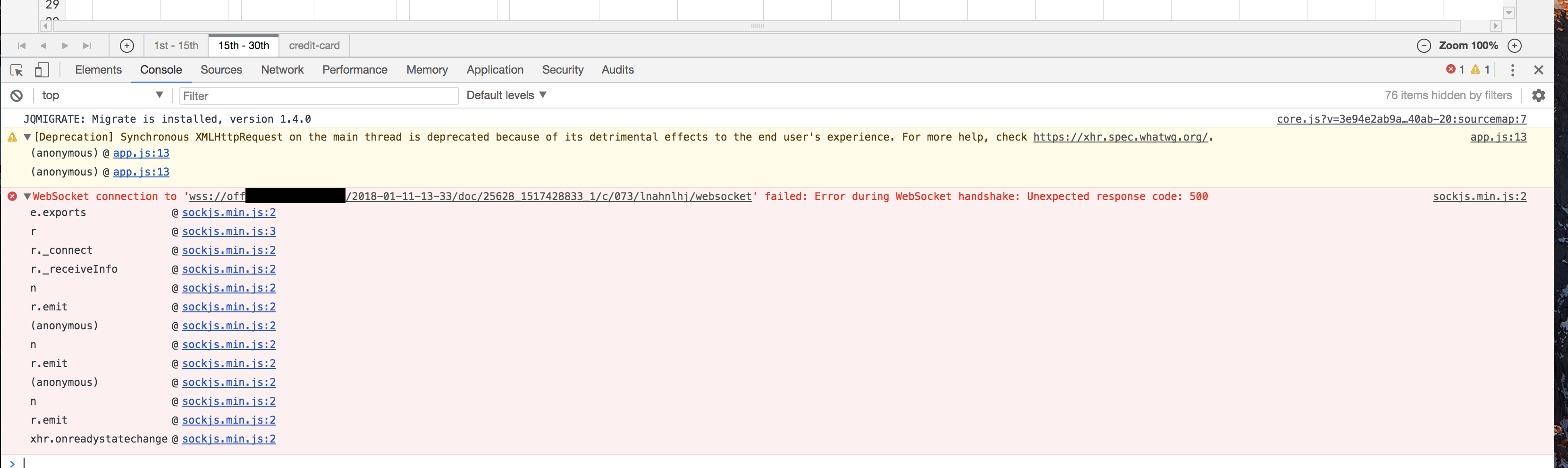
Task: Select the inspect element picker icon
Action: coord(17,70)
